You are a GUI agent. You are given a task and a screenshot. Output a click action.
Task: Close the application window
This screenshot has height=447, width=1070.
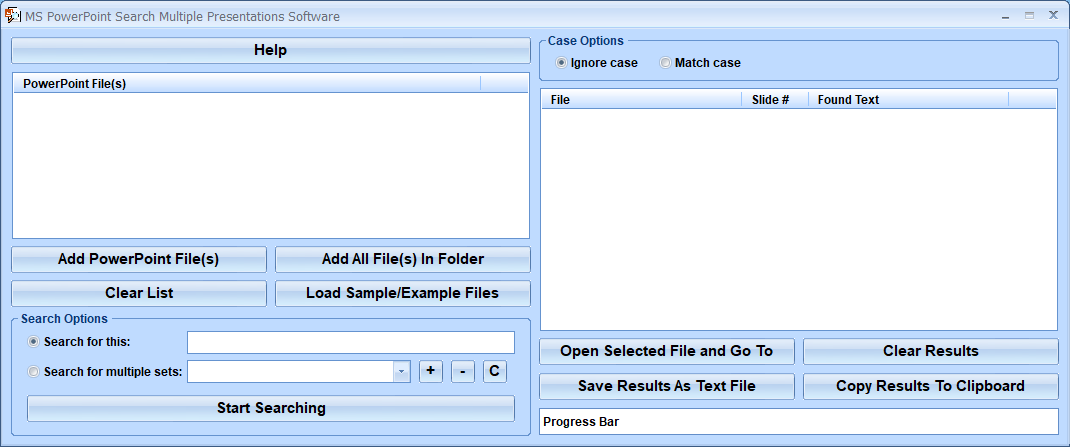[x=1053, y=15]
